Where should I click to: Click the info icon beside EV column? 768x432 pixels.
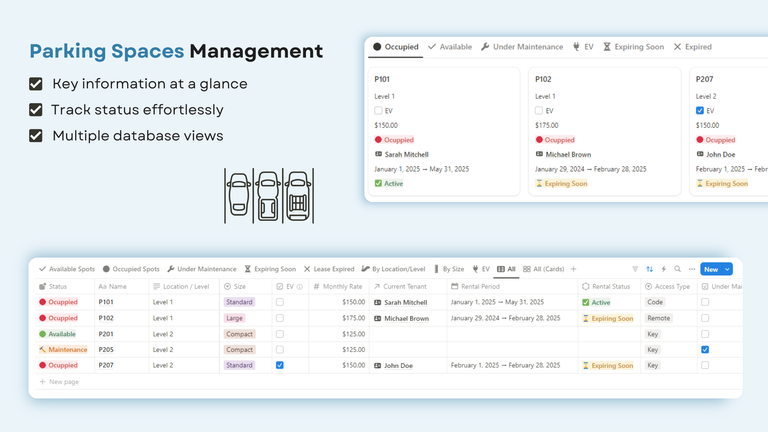299,287
